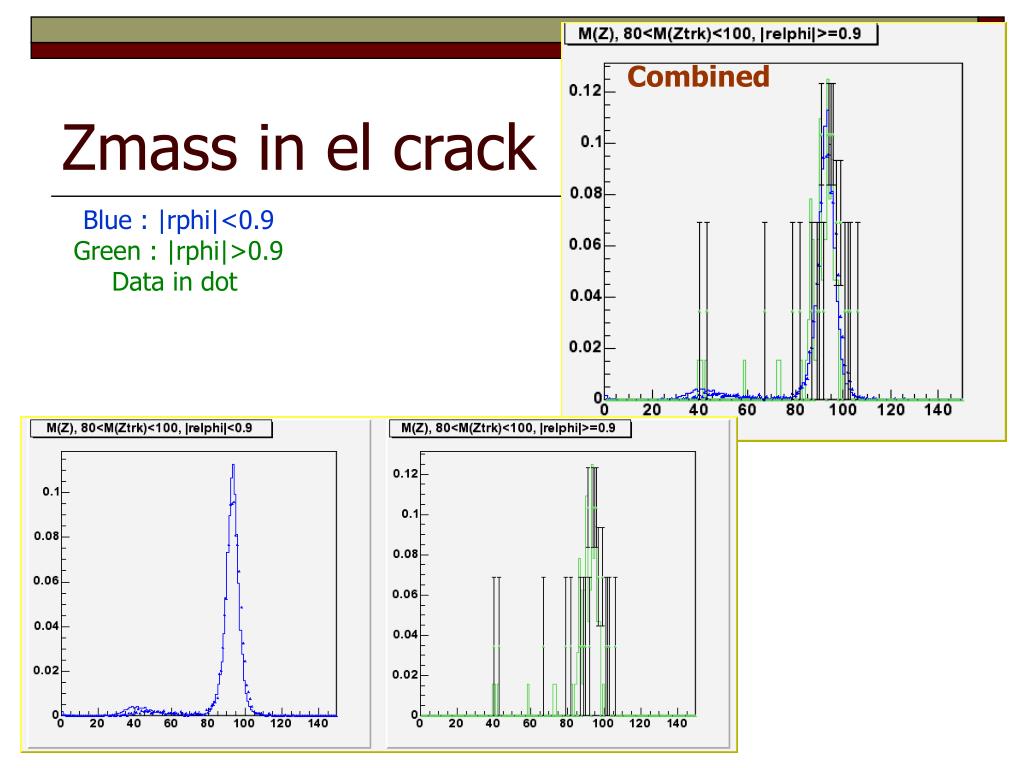This screenshot has width=1024, height=768.
Task: Click the 20 x-axis label on the Combined plot
Action: [652, 409]
